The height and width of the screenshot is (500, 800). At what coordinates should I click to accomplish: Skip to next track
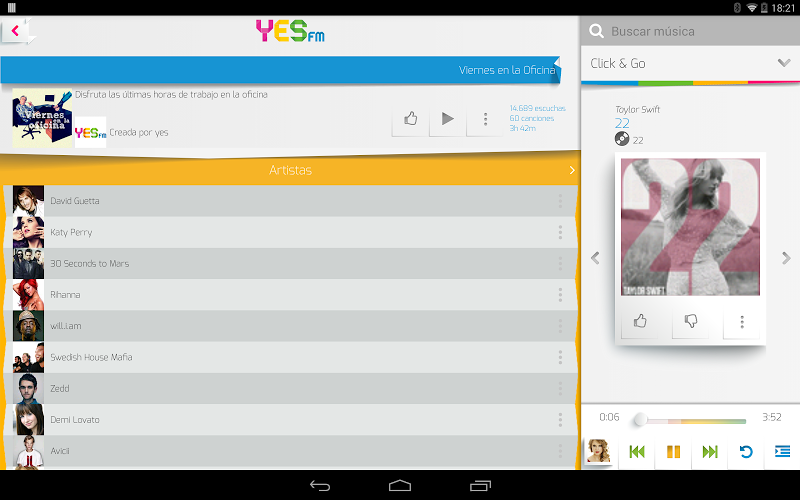(x=710, y=452)
